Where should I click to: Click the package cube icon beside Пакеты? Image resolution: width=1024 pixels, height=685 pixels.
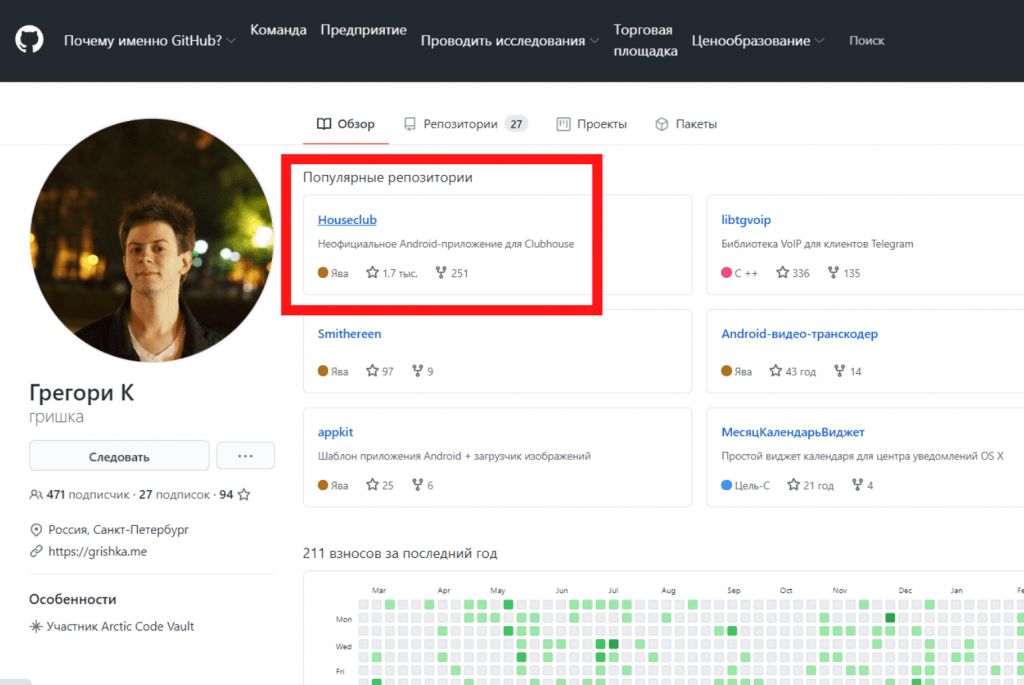click(662, 124)
